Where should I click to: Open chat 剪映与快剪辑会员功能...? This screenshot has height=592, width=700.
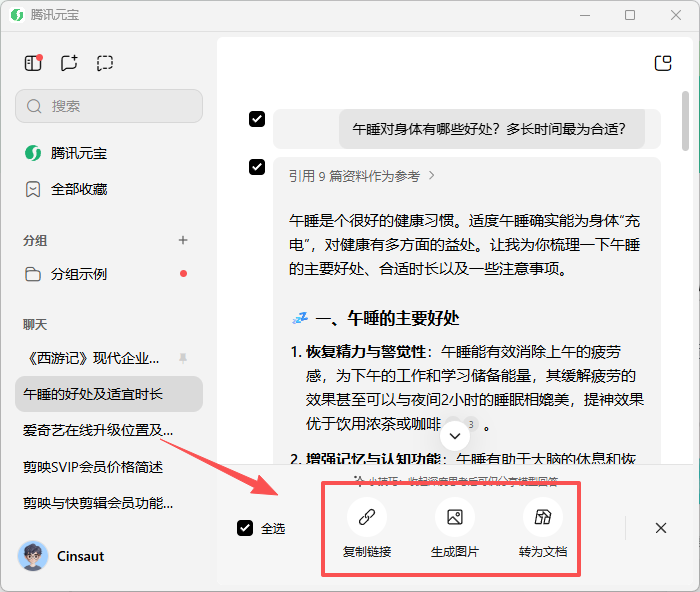click(109, 504)
